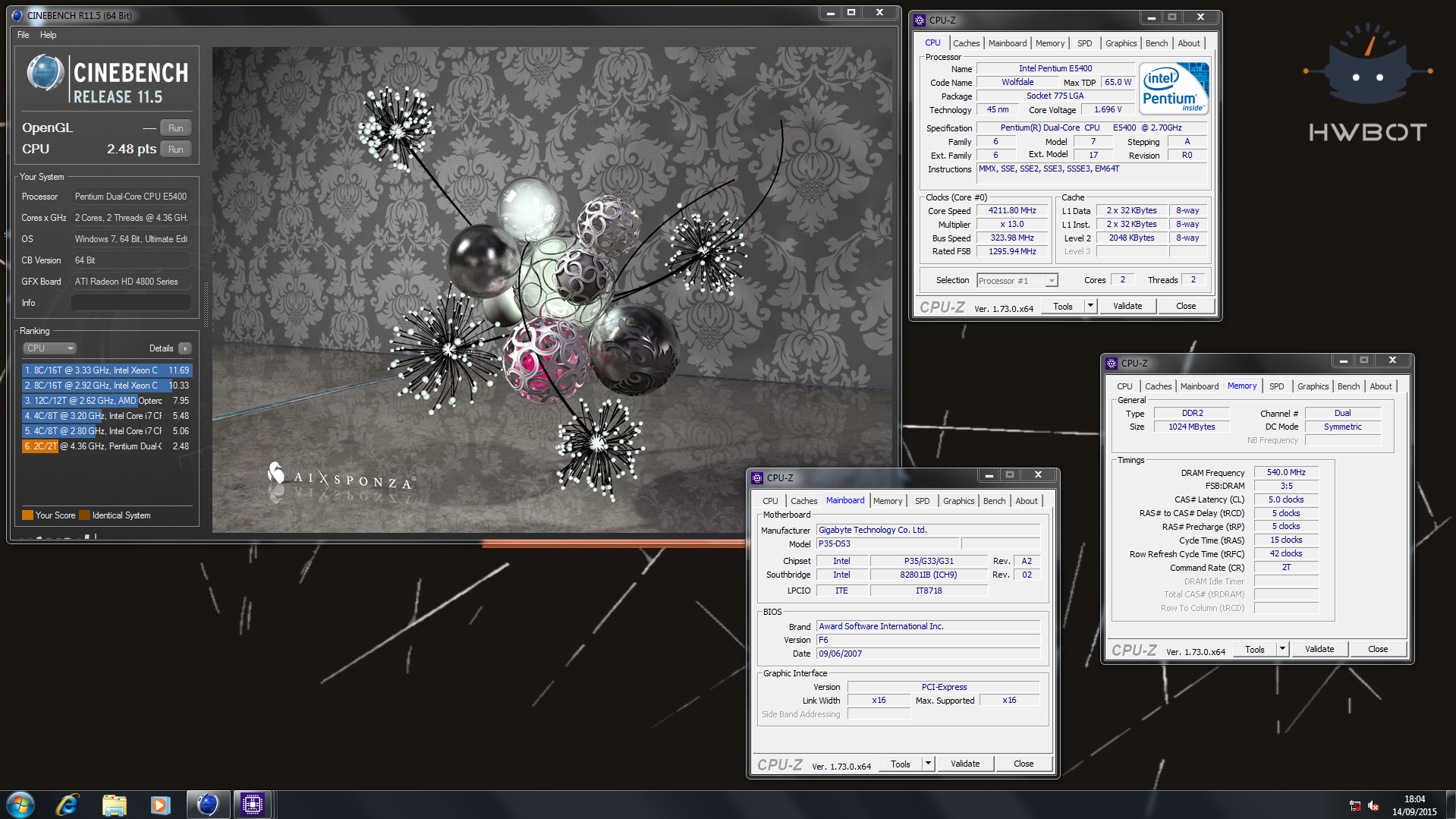Viewport: 1456px width, 819px height.
Task: Click motherboard Model value P35-DS3
Action: [888, 544]
